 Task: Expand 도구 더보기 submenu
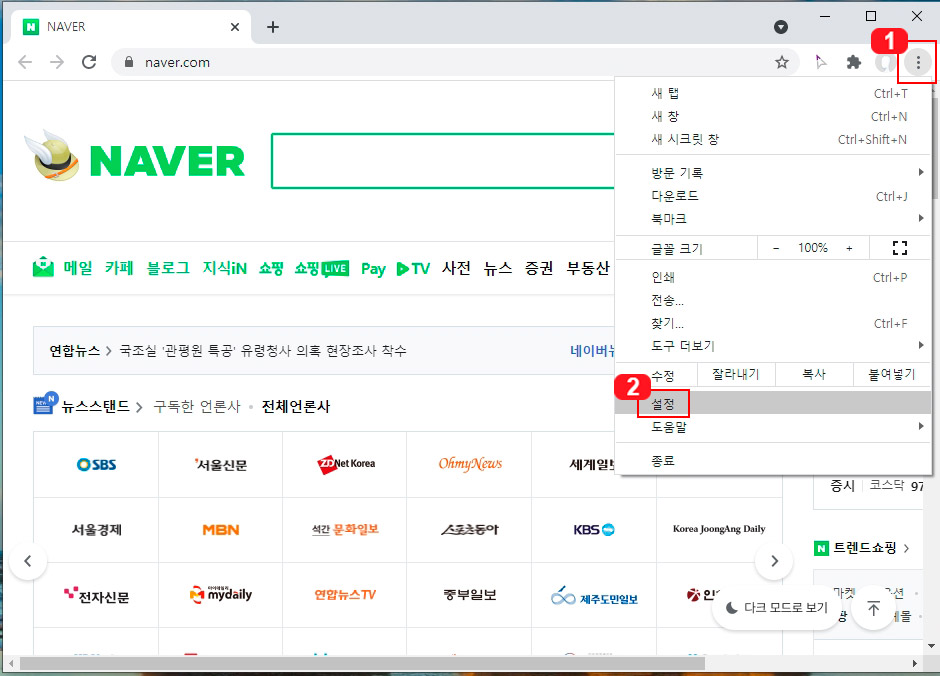tap(773, 346)
